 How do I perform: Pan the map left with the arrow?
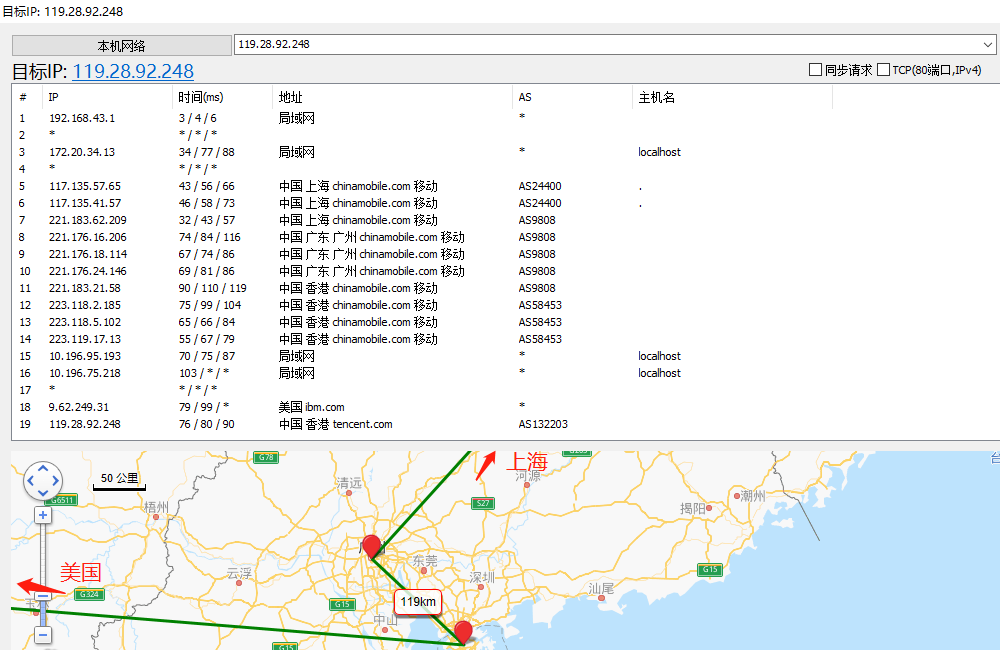coord(31,481)
